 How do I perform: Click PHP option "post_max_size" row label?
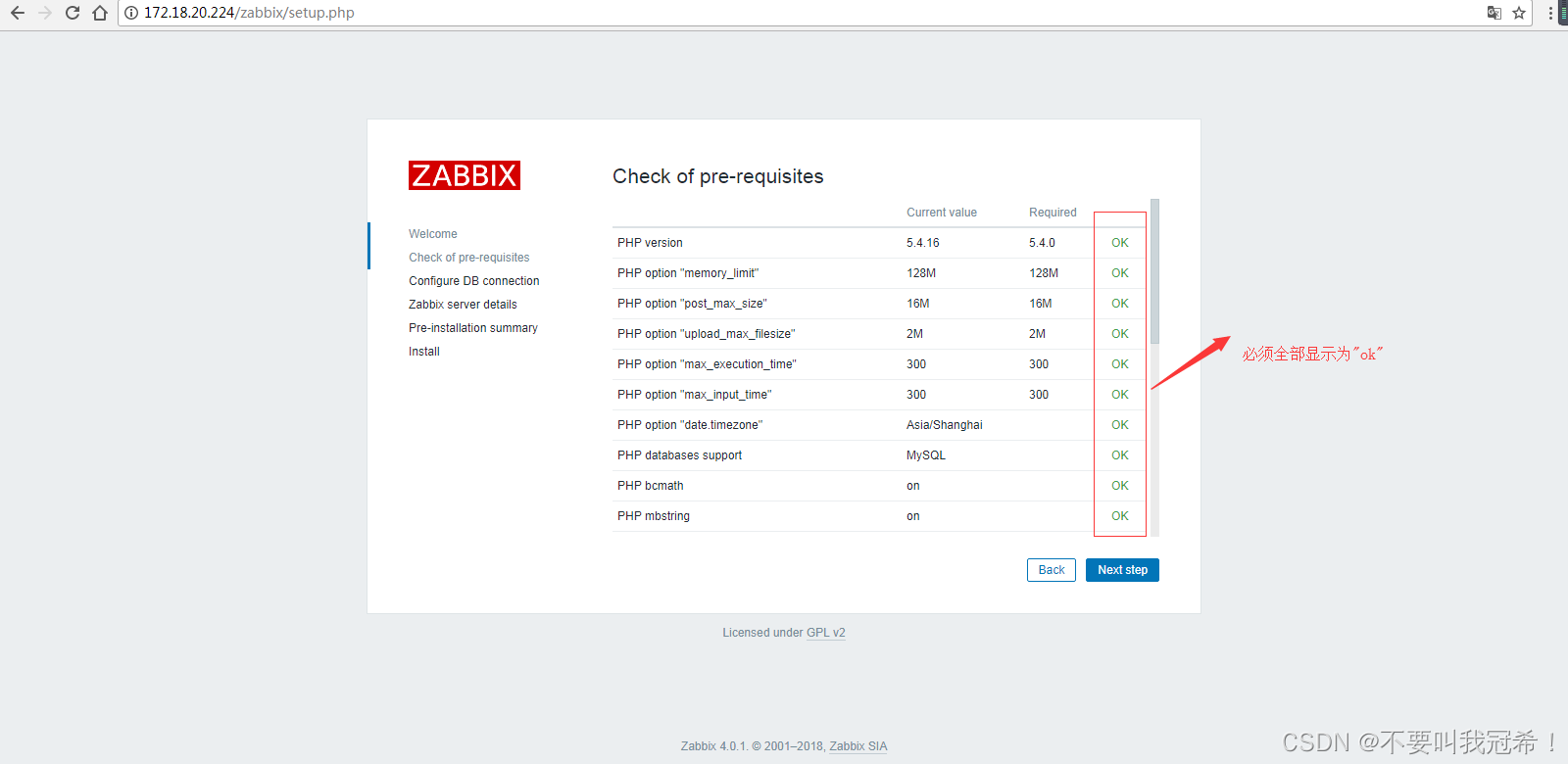tap(692, 304)
